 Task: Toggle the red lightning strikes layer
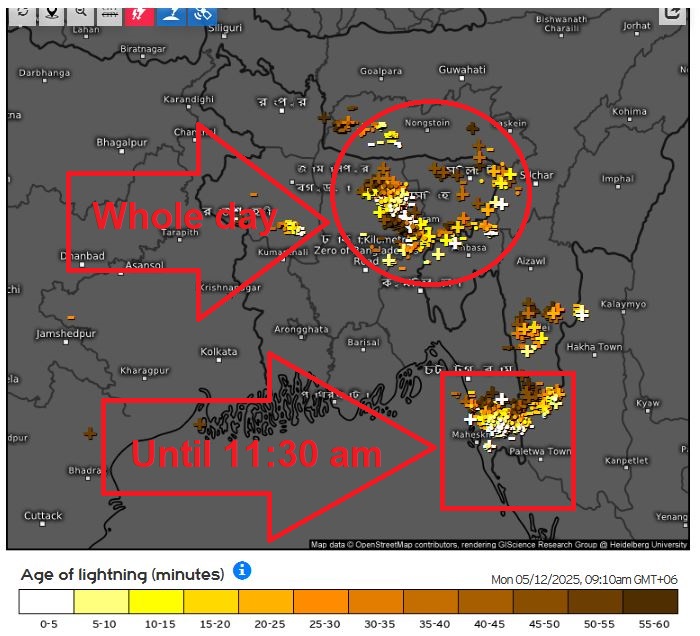[139, 14]
